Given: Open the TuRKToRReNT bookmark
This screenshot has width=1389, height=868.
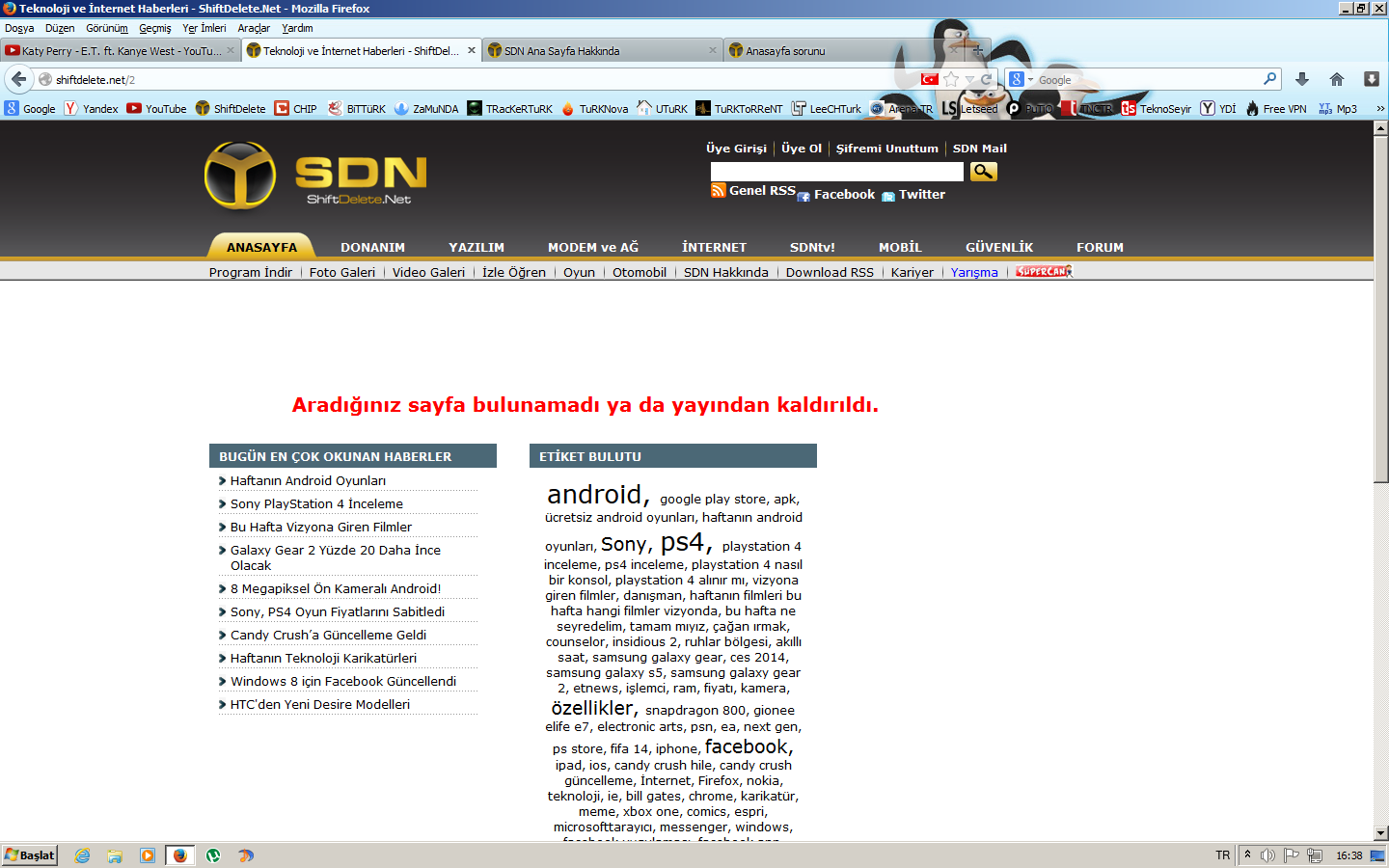Looking at the screenshot, I should tap(739, 109).
